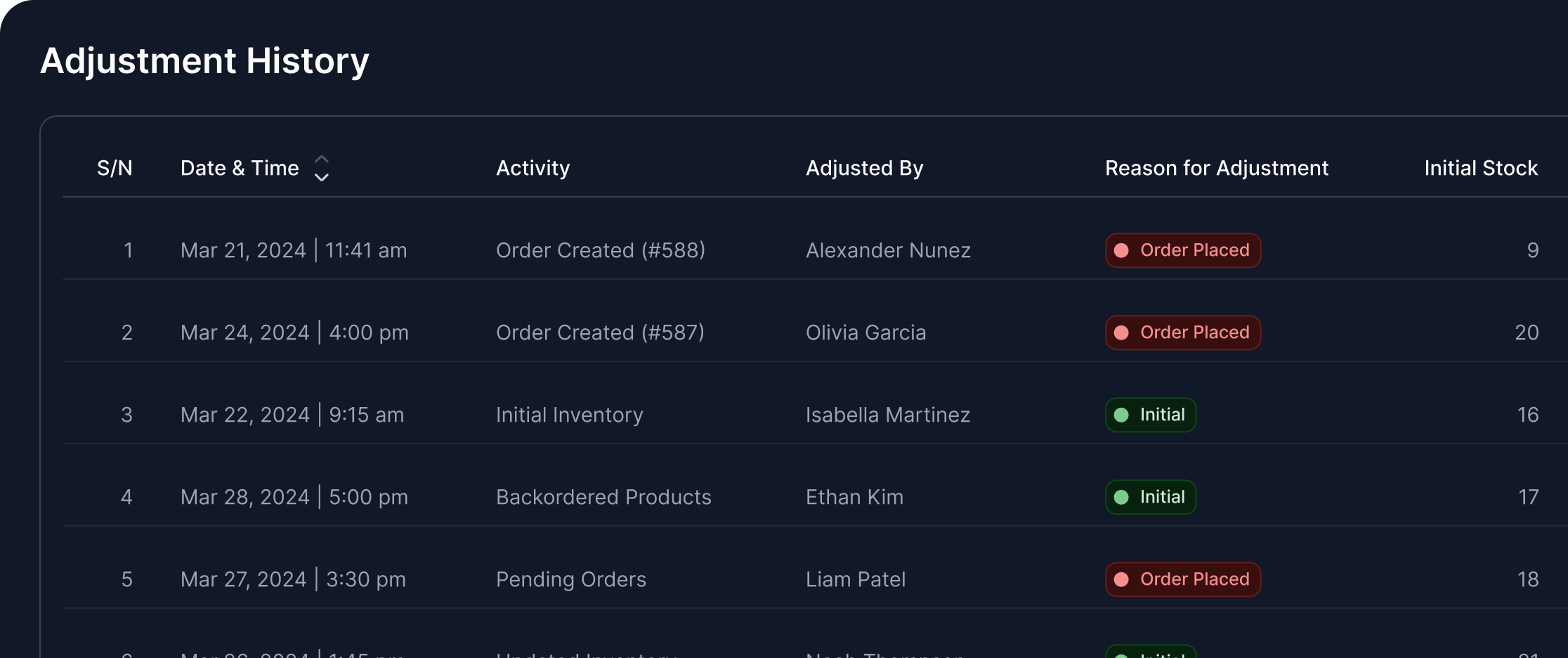This screenshot has width=1568, height=658.
Task: Open Order Created (#587) activity
Action: tap(600, 333)
